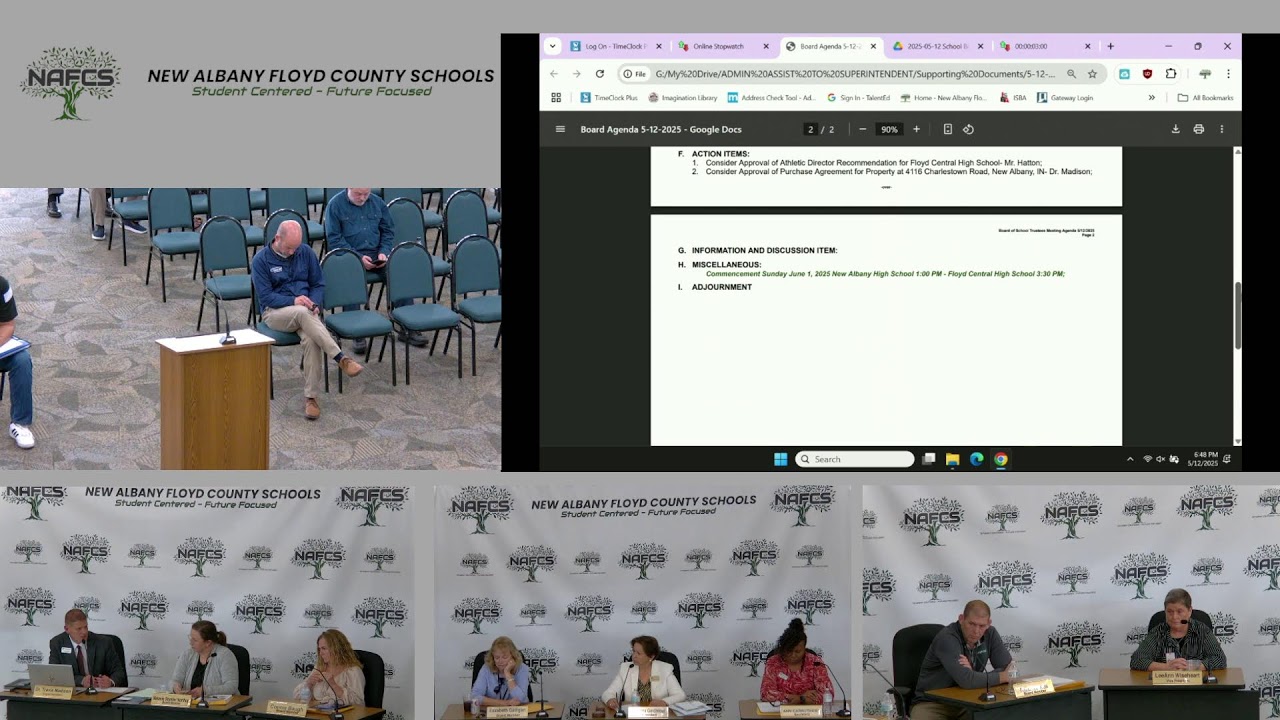
Task: Open File Explorer from taskbar
Action: click(x=953, y=459)
